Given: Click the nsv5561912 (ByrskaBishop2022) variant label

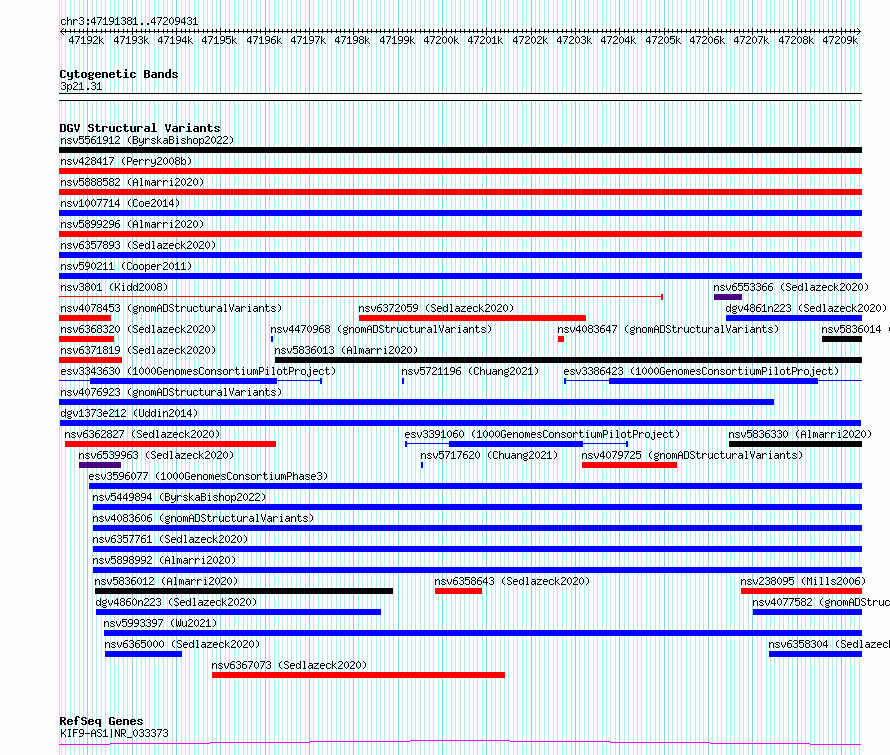Looking at the screenshot, I should pos(147,140).
